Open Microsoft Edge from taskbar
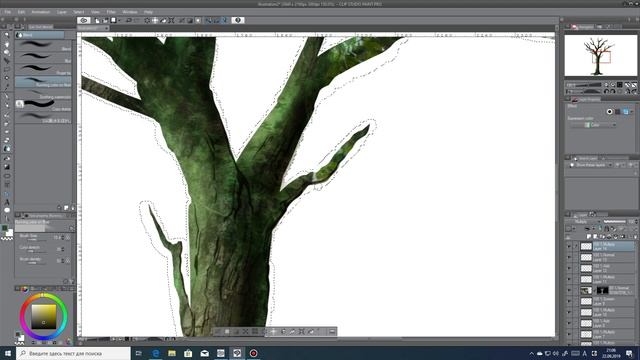This screenshot has width=640, height=360. point(156,353)
